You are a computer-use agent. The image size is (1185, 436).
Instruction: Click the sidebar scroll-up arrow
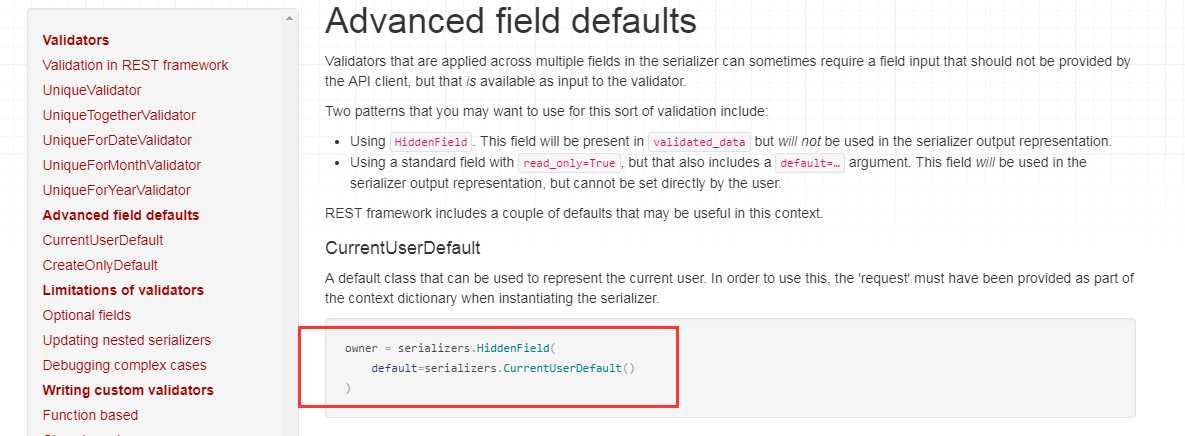coord(289,18)
